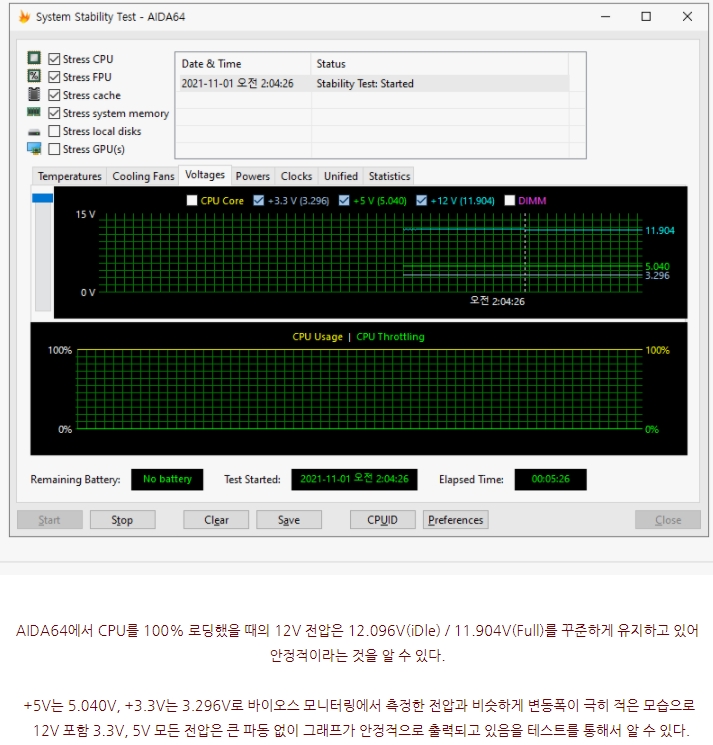Enable the Stress GPU(s) checkbox
The width and height of the screenshot is (713, 745).
[x=54, y=149]
